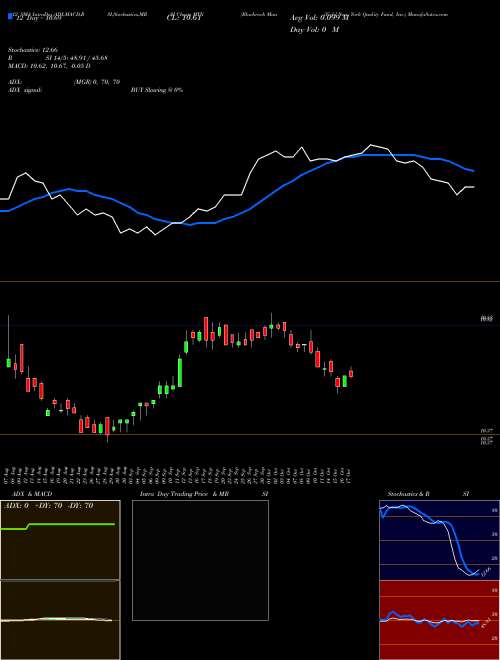Click the RSI 14/5 values line
The image size is (500, 660).
[57, 58]
